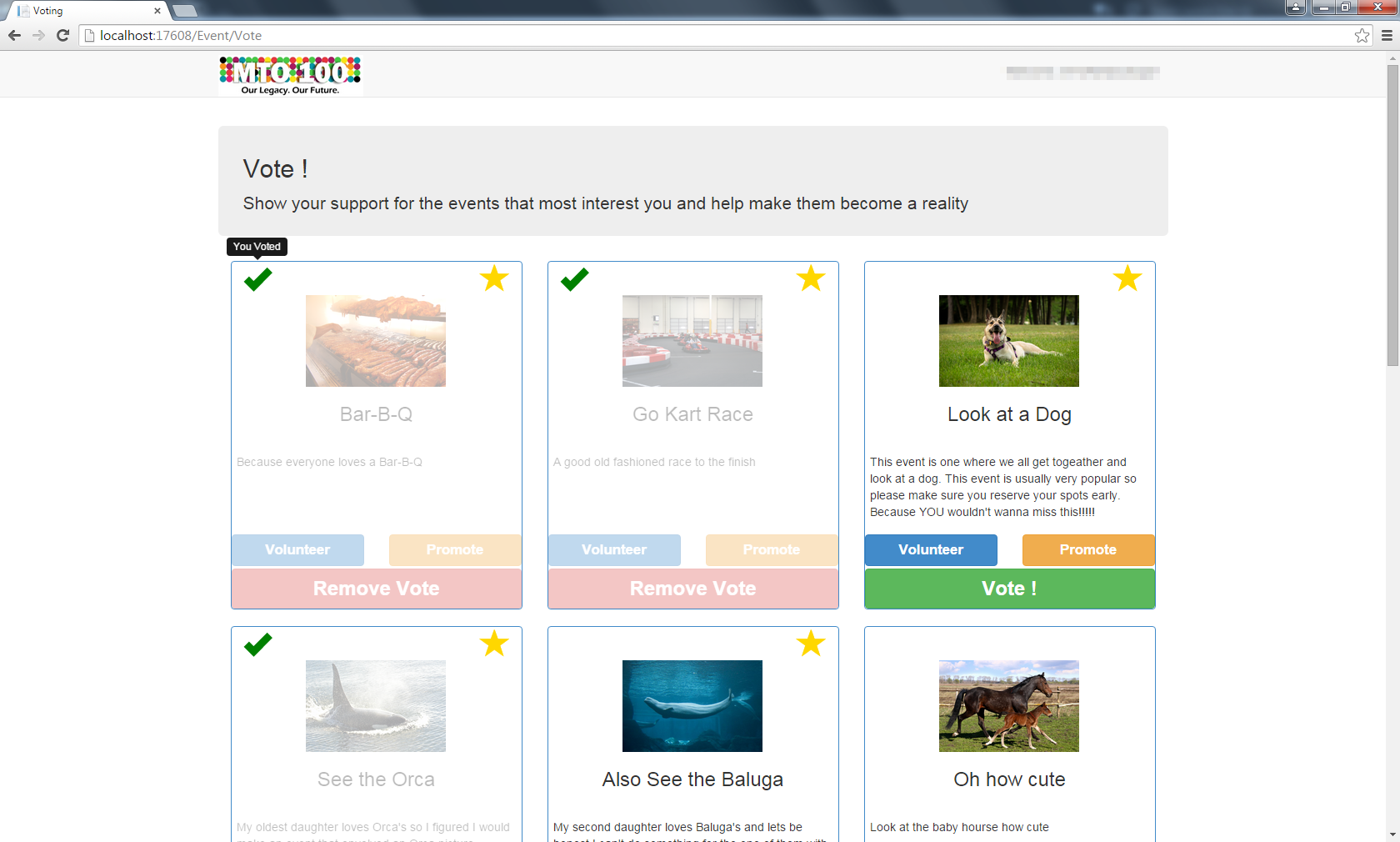Promote the Look at a Dog event
This screenshot has height=842, width=1400.
[x=1088, y=550]
